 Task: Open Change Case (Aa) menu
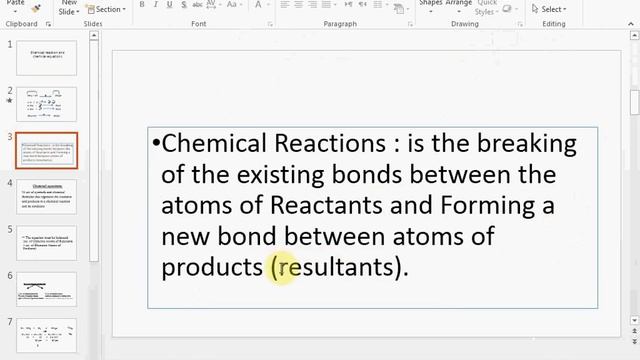point(233,5)
